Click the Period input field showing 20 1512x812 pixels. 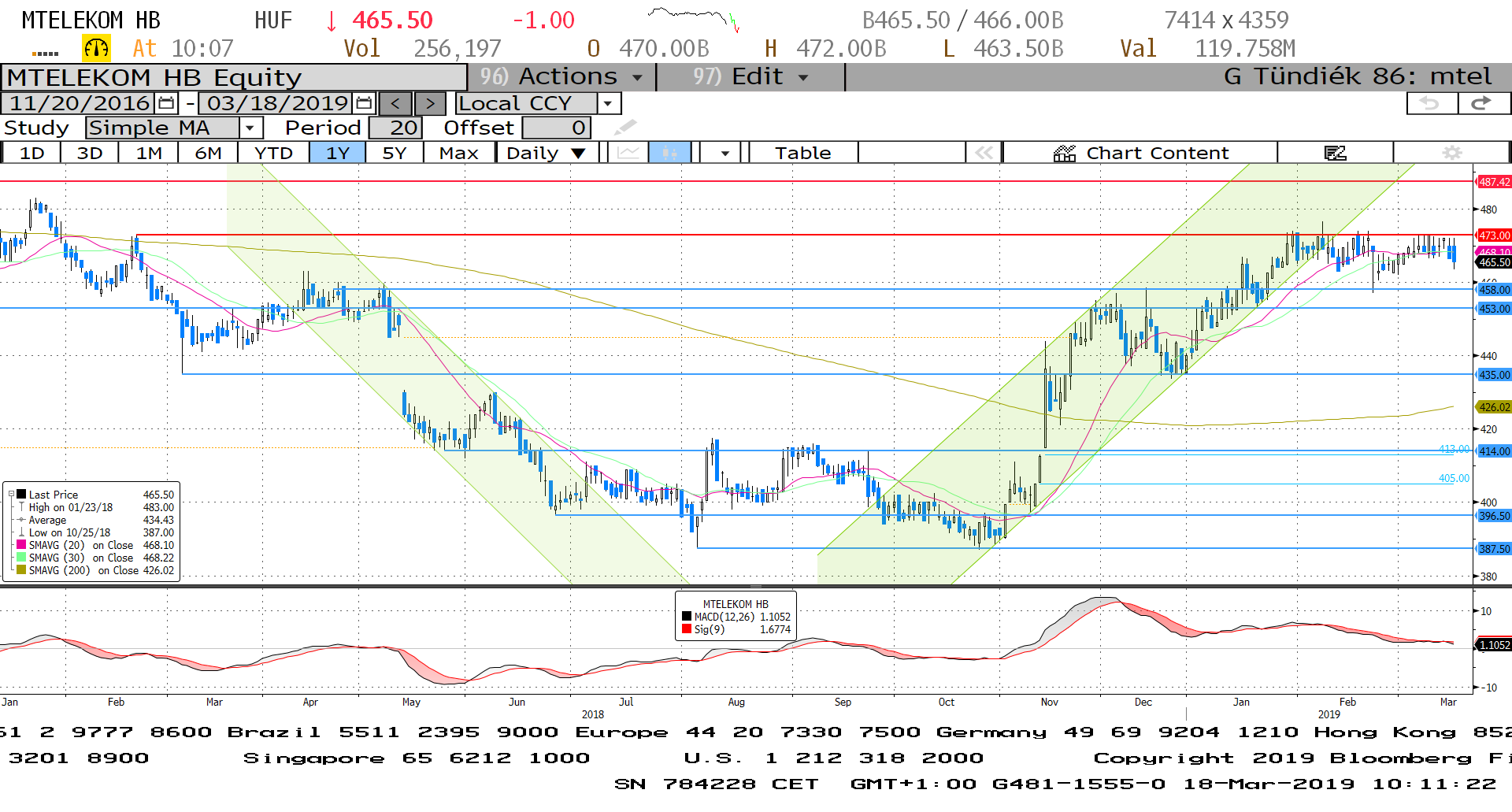click(395, 128)
